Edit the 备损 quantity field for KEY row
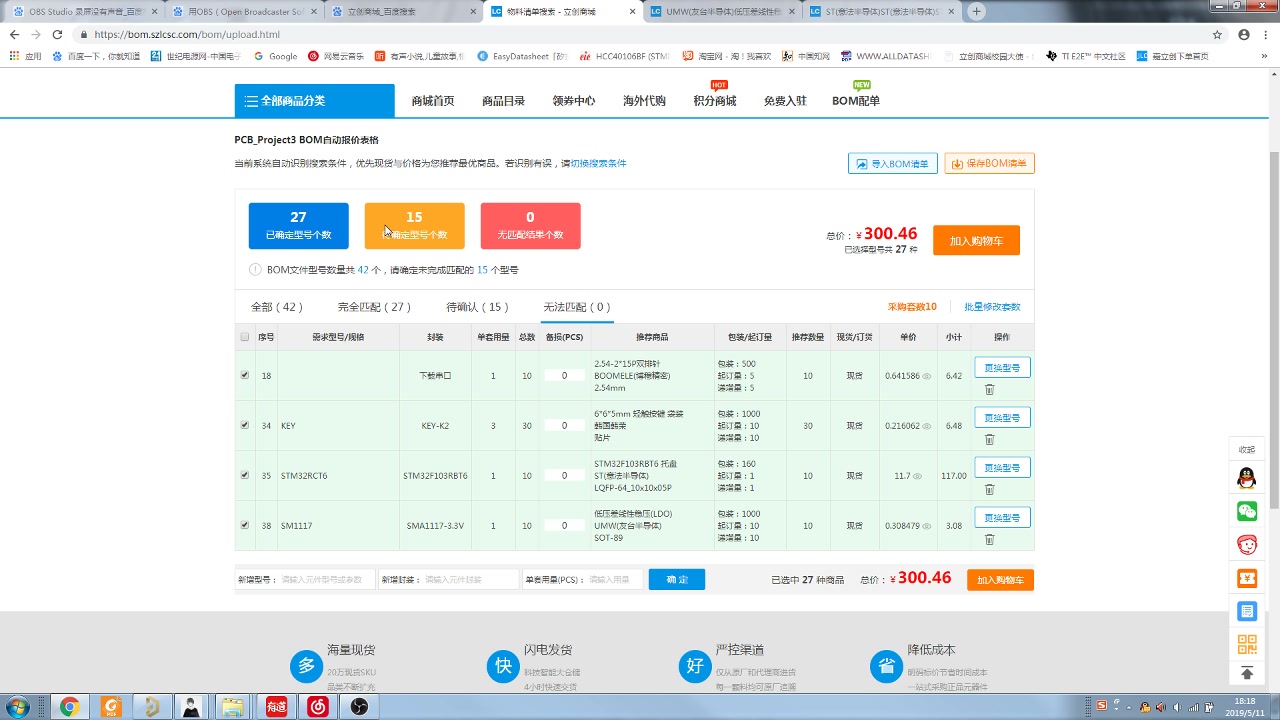 [x=565, y=426]
